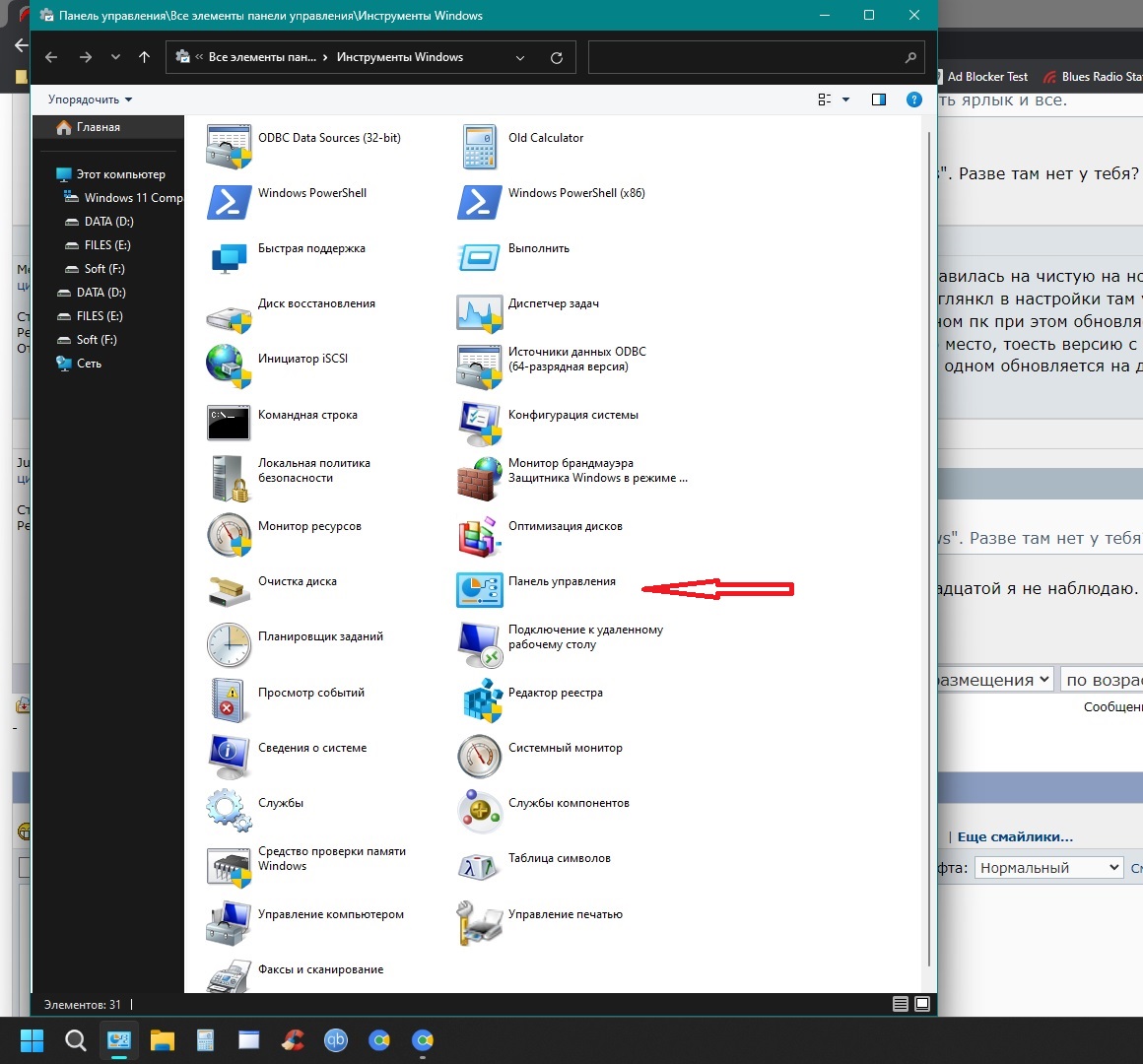Viewport: 1143px width, 1064px height.
Task: Go up one folder level
Action: 144,57
